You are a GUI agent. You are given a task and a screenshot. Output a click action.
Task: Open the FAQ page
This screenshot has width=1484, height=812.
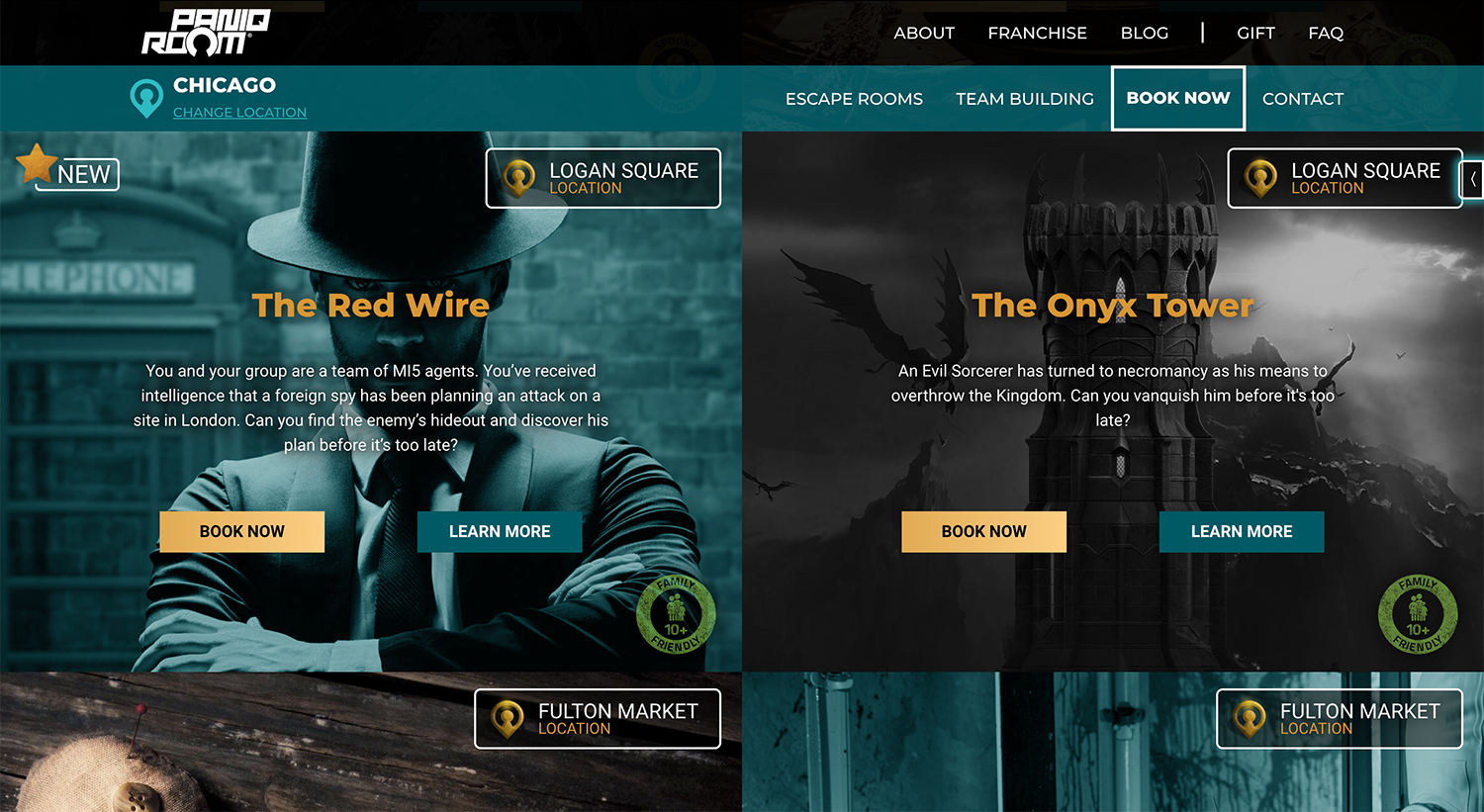[1326, 33]
